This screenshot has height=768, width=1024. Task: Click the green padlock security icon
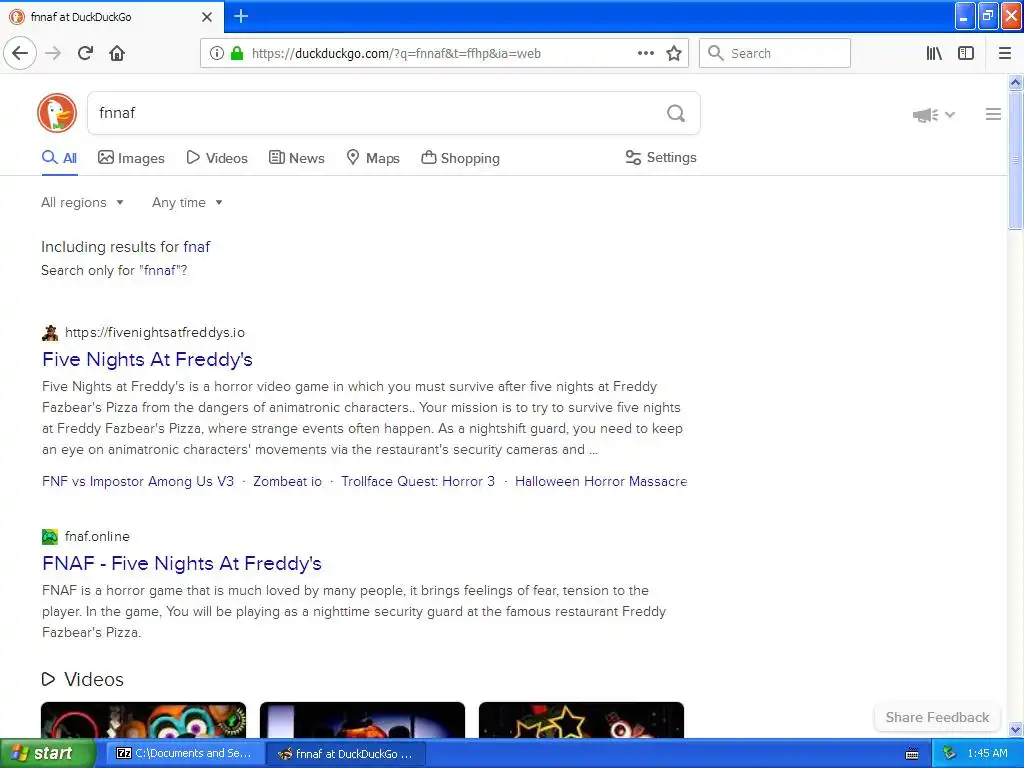237,53
